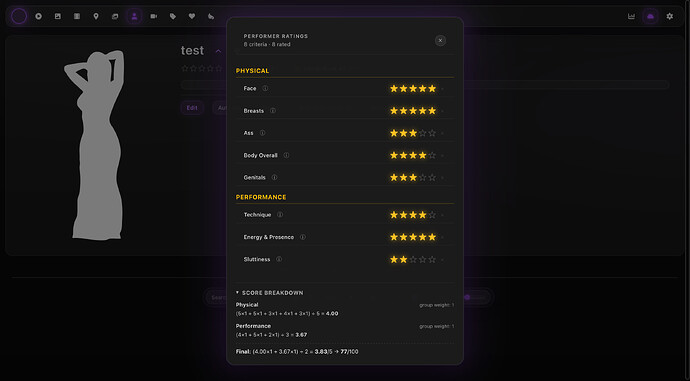
Task: Open Galleries from the stacked images icon
Action: coord(115,16)
